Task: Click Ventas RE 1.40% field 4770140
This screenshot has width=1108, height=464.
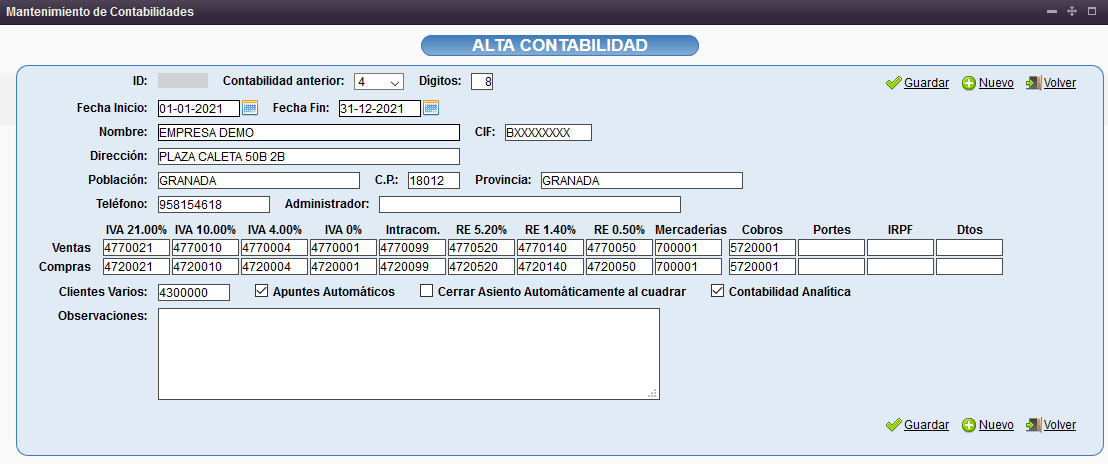Action: coord(551,248)
